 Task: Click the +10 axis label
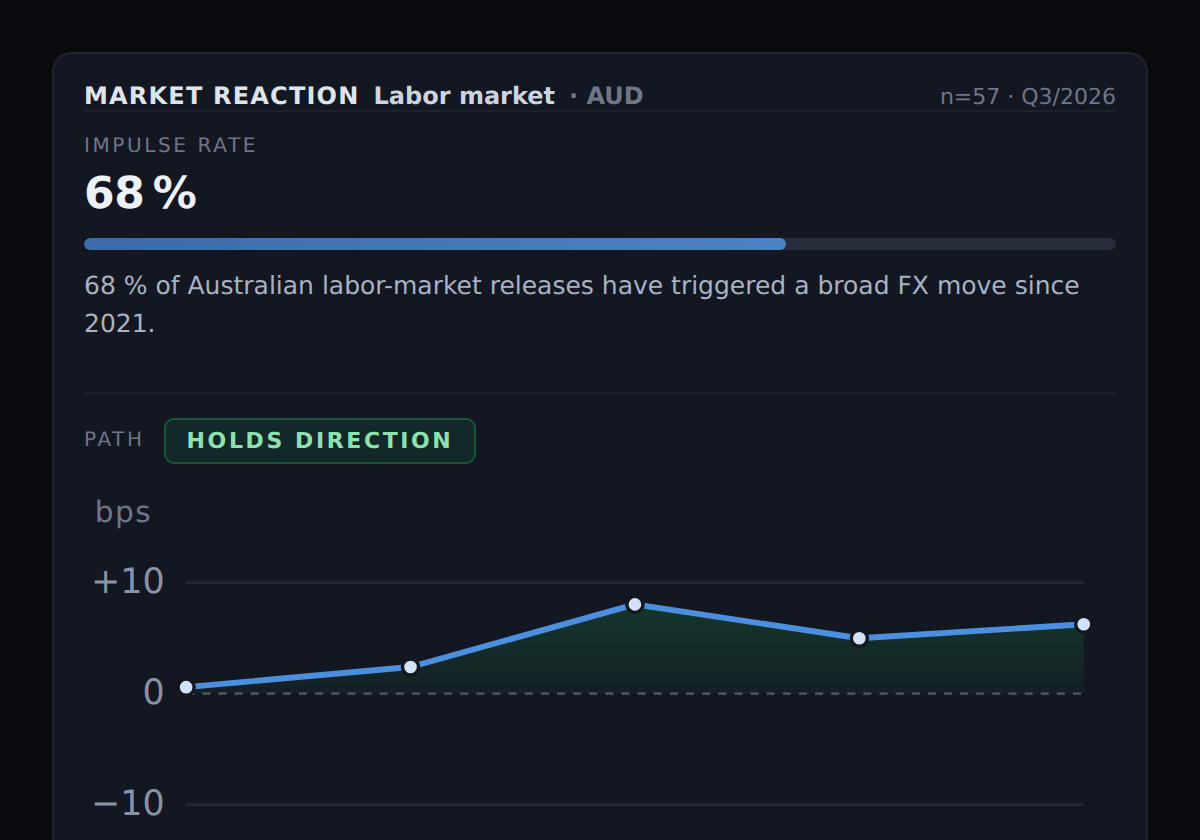click(x=128, y=582)
